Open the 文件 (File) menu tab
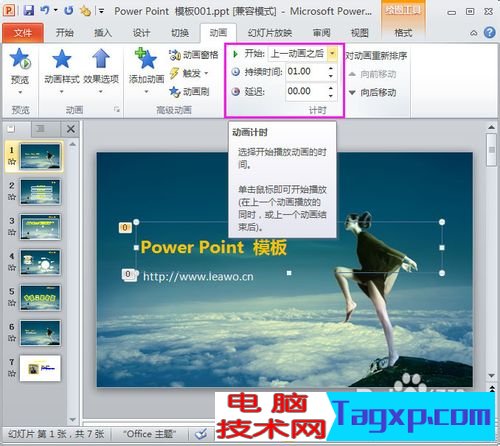The width and height of the screenshot is (500, 446). point(23,33)
